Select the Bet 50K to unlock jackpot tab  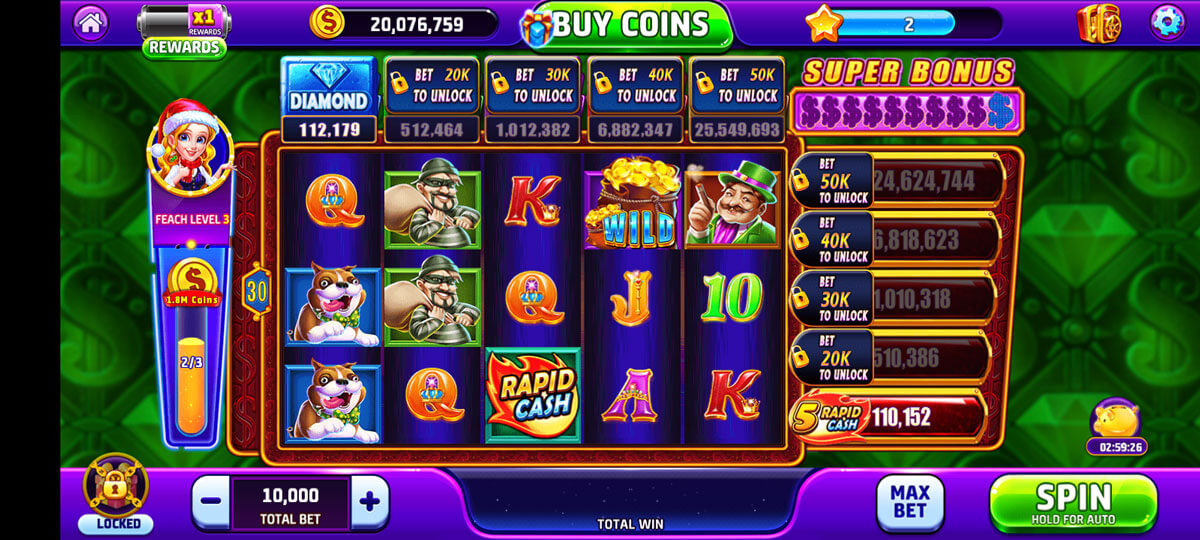(736, 86)
